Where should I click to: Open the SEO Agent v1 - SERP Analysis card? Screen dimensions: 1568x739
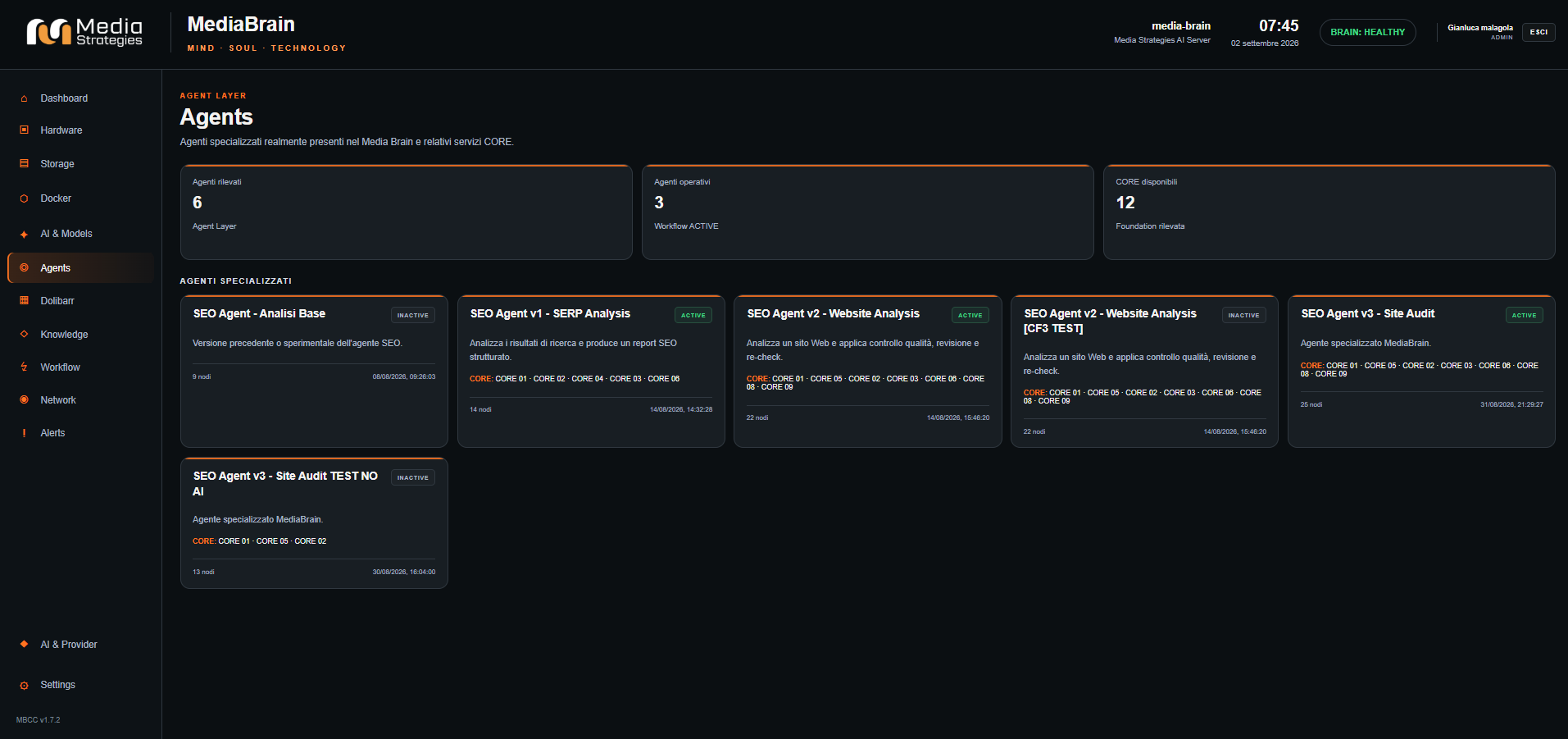click(591, 371)
